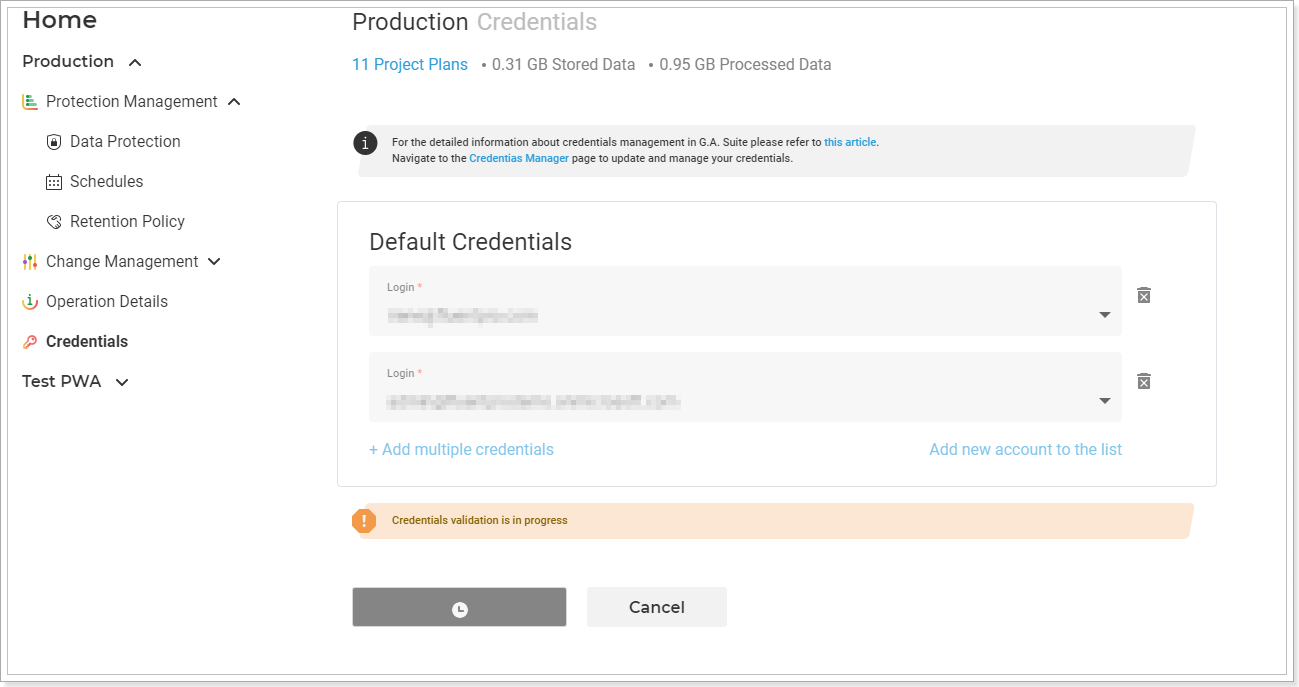The width and height of the screenshot is (1299, 687).
Task: Expand Change Management chevron
Action: tap(214, 262)
